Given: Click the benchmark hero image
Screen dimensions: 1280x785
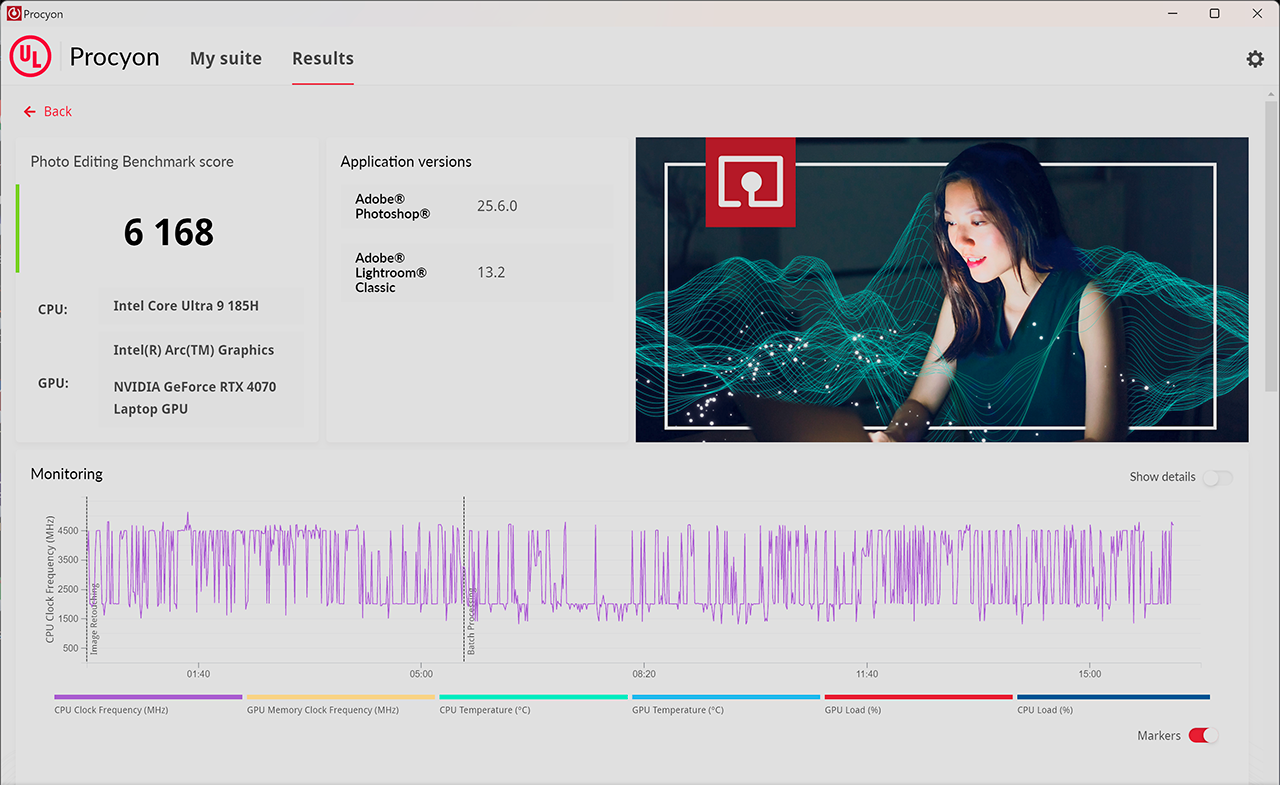Looking at the screenshot, I should click(x=942, y=289).
